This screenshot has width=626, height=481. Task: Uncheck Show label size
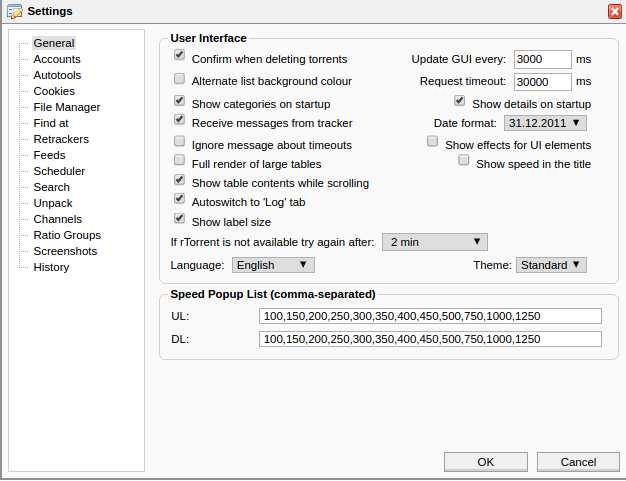[179, 218]
